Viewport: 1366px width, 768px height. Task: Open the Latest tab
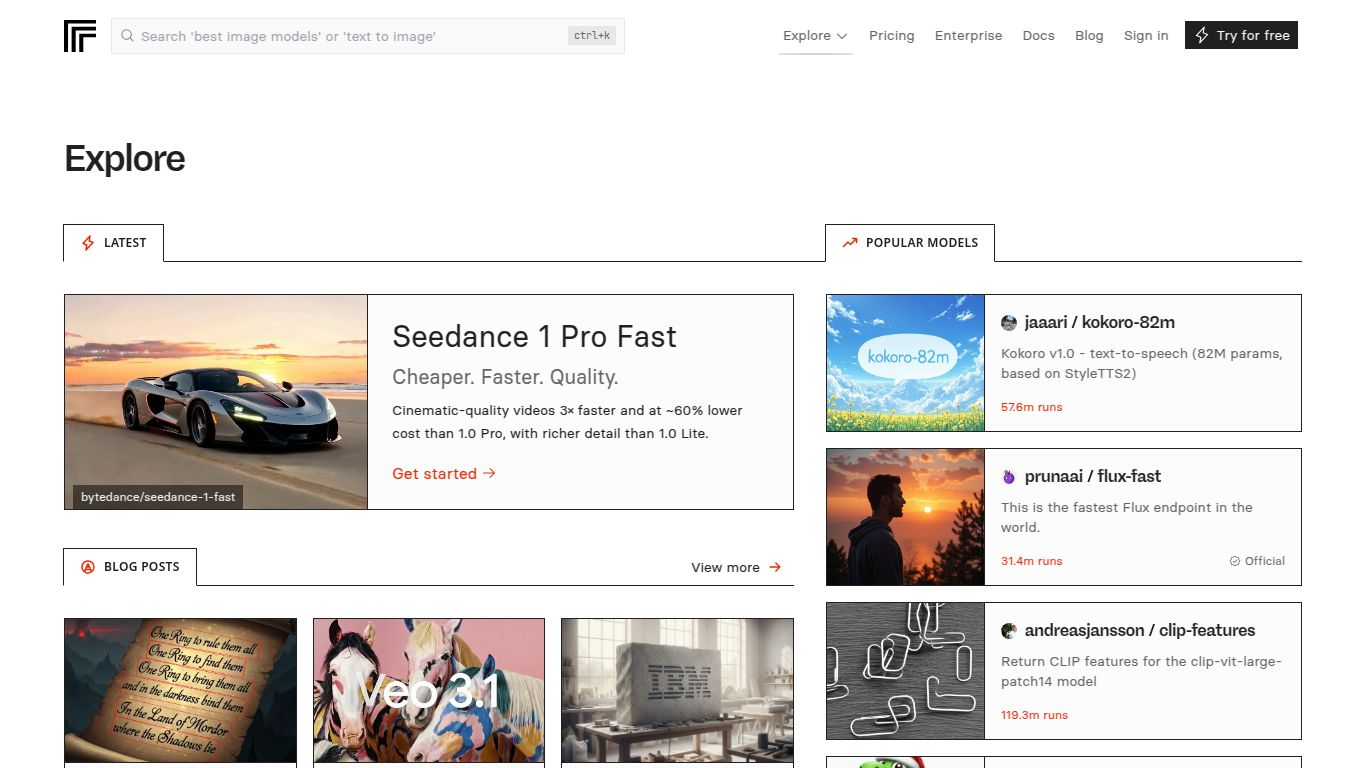(114, 243)
